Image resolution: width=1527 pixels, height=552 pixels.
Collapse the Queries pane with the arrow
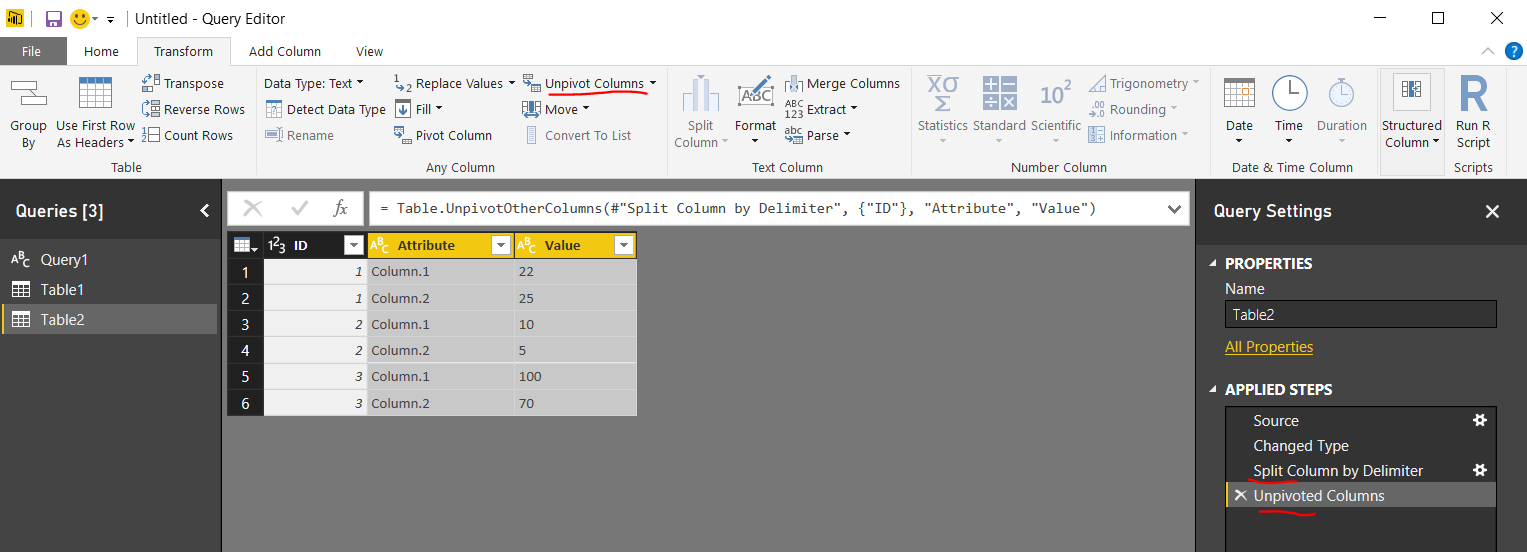[205, 211]
